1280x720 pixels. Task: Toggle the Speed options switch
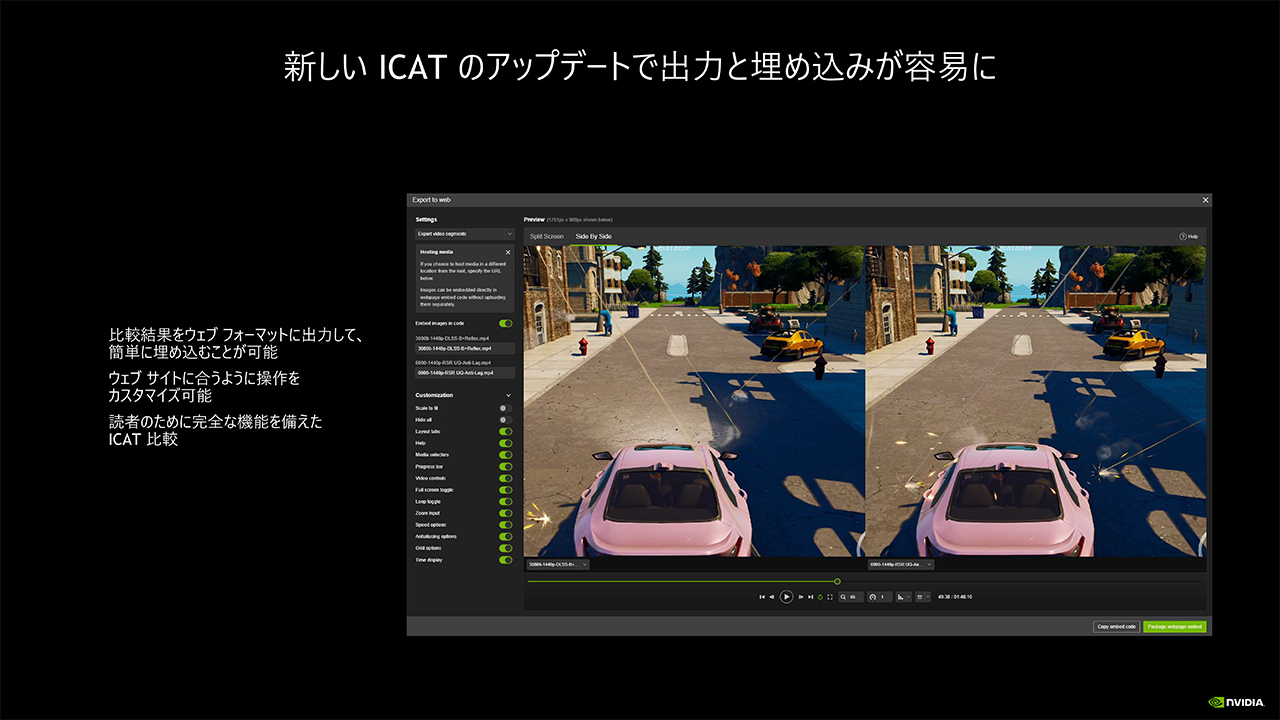[x=506, y=525]
